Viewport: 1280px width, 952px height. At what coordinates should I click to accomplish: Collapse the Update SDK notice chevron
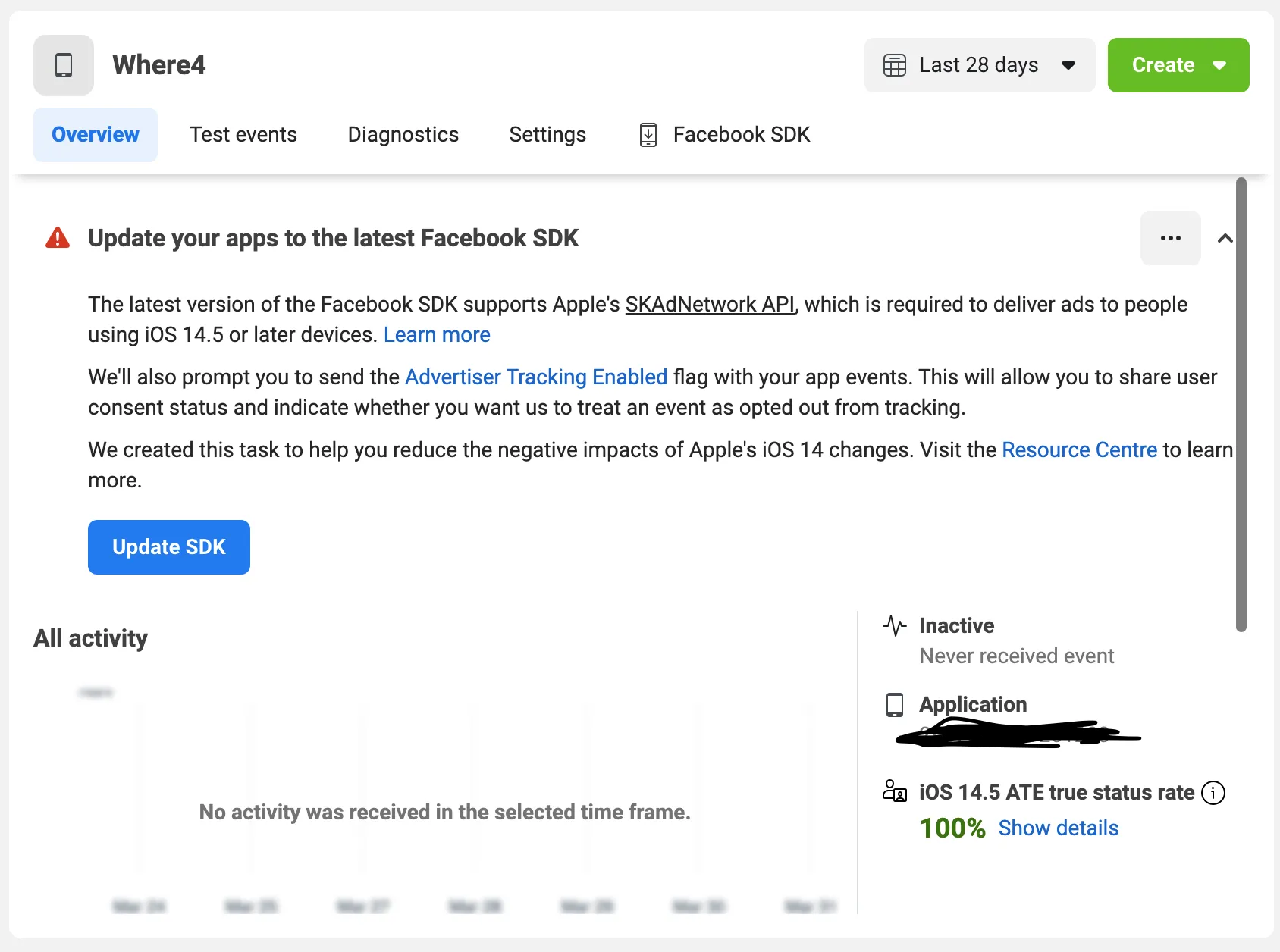1225,238
